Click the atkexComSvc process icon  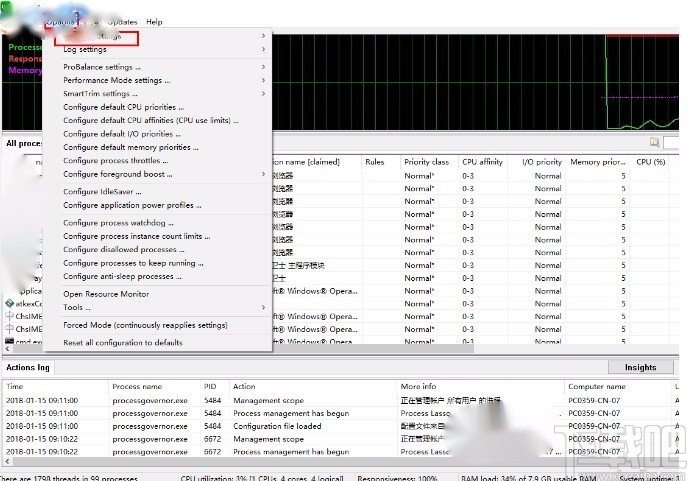[10, 303]
